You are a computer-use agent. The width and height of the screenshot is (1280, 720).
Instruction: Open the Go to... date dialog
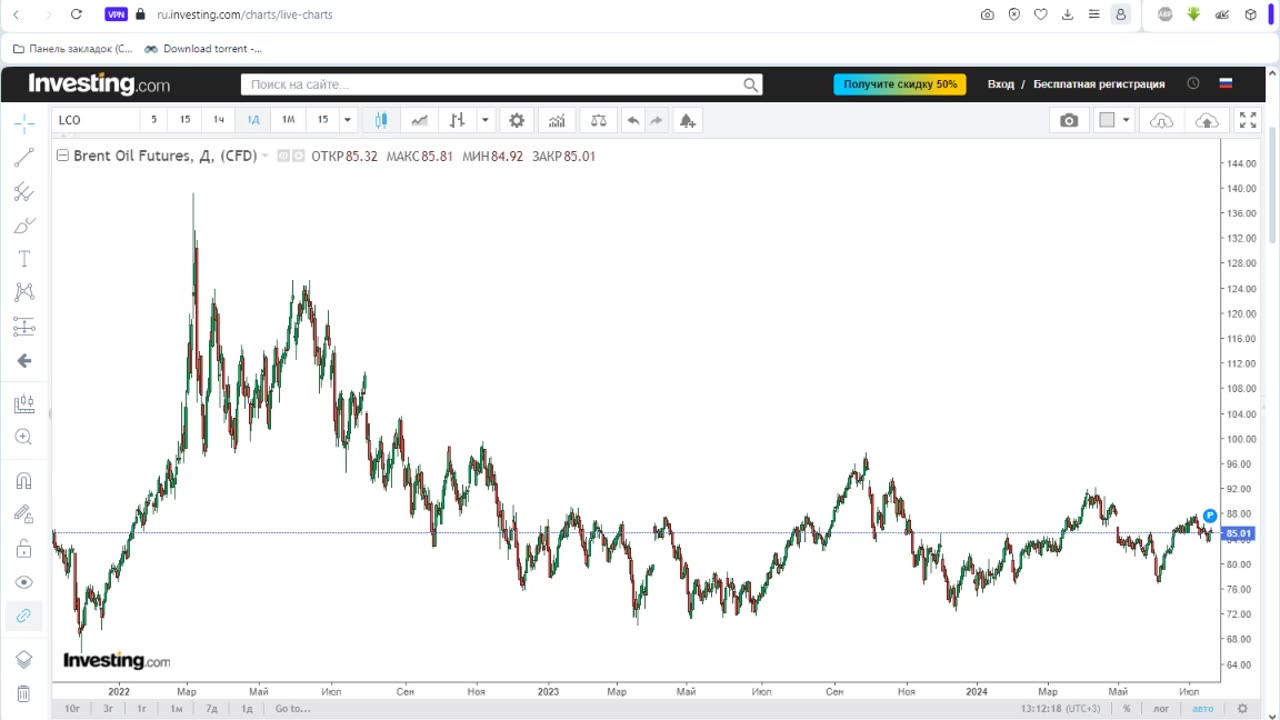click(x=293, y=708)
